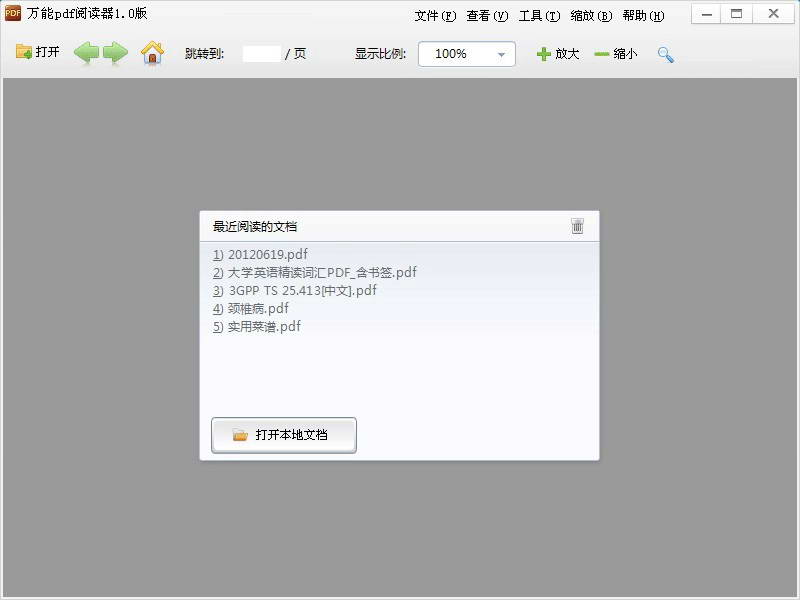Click the green back arrow icon

[87, 53]
